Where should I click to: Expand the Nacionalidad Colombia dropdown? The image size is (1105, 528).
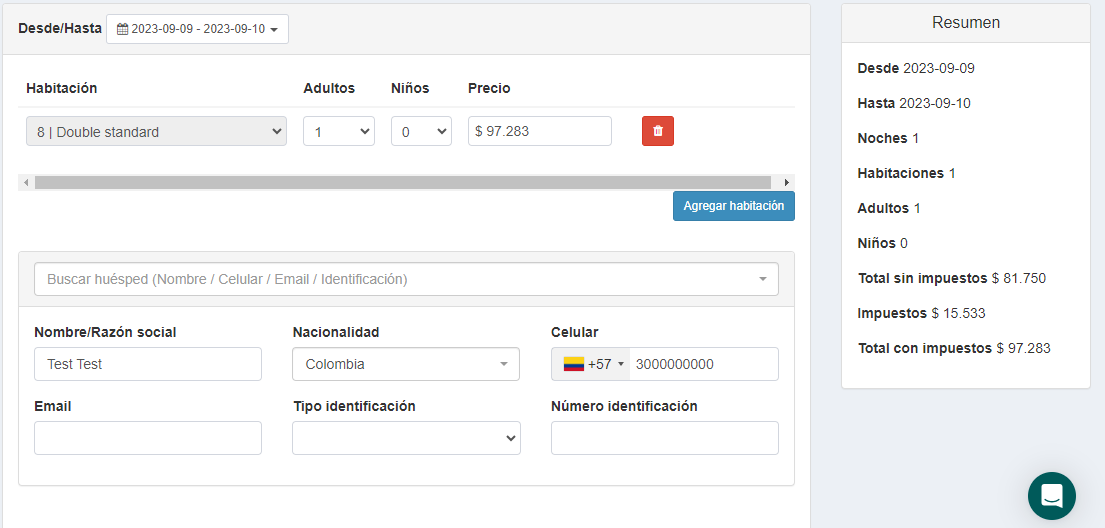click(405, 364)
